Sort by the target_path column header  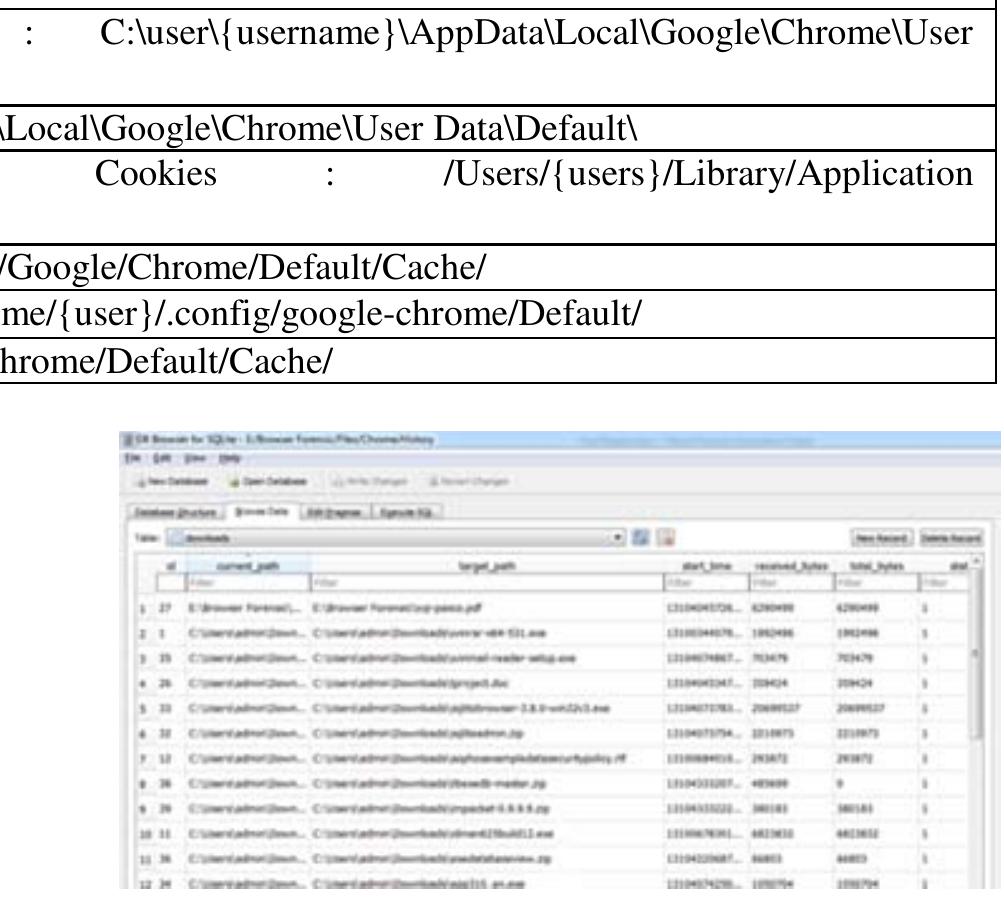click(487, 566)
